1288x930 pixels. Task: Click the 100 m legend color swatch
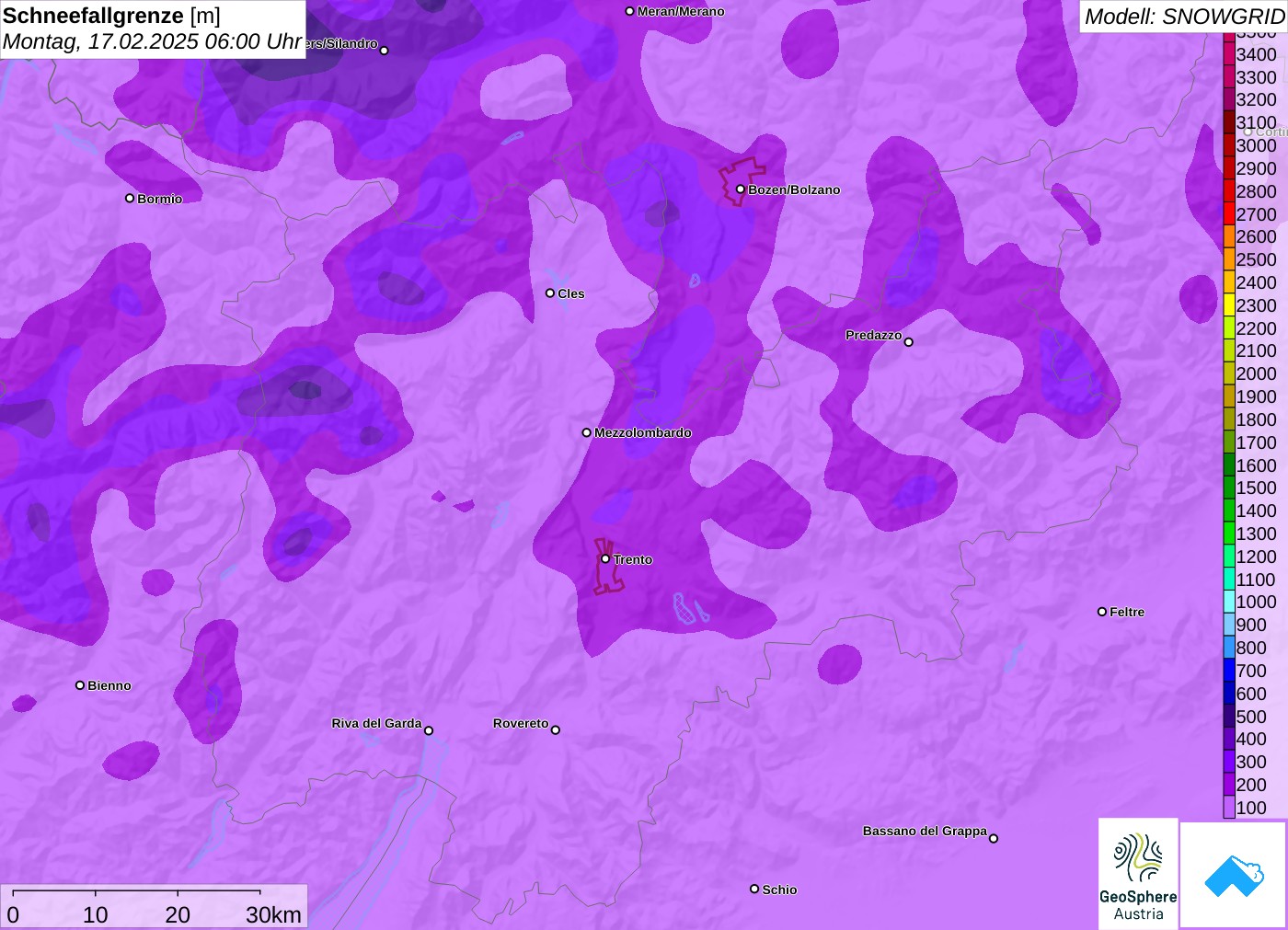coord(1229,808)
